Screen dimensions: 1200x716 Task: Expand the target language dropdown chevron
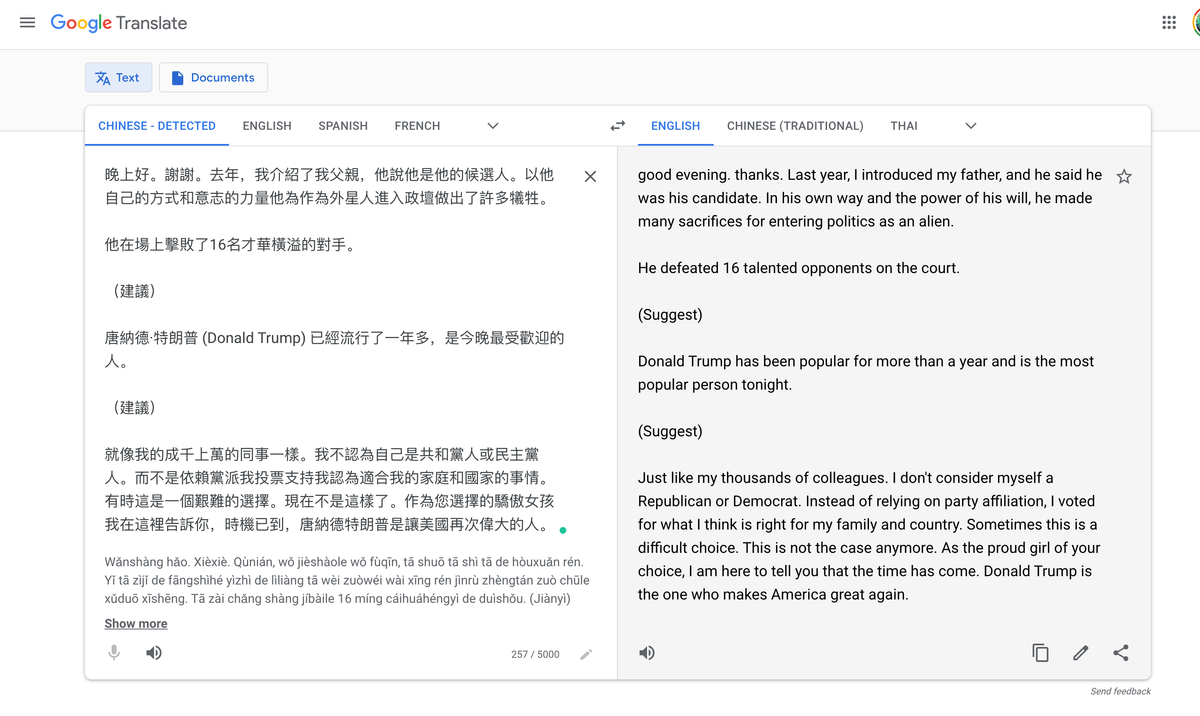(970, 125)
